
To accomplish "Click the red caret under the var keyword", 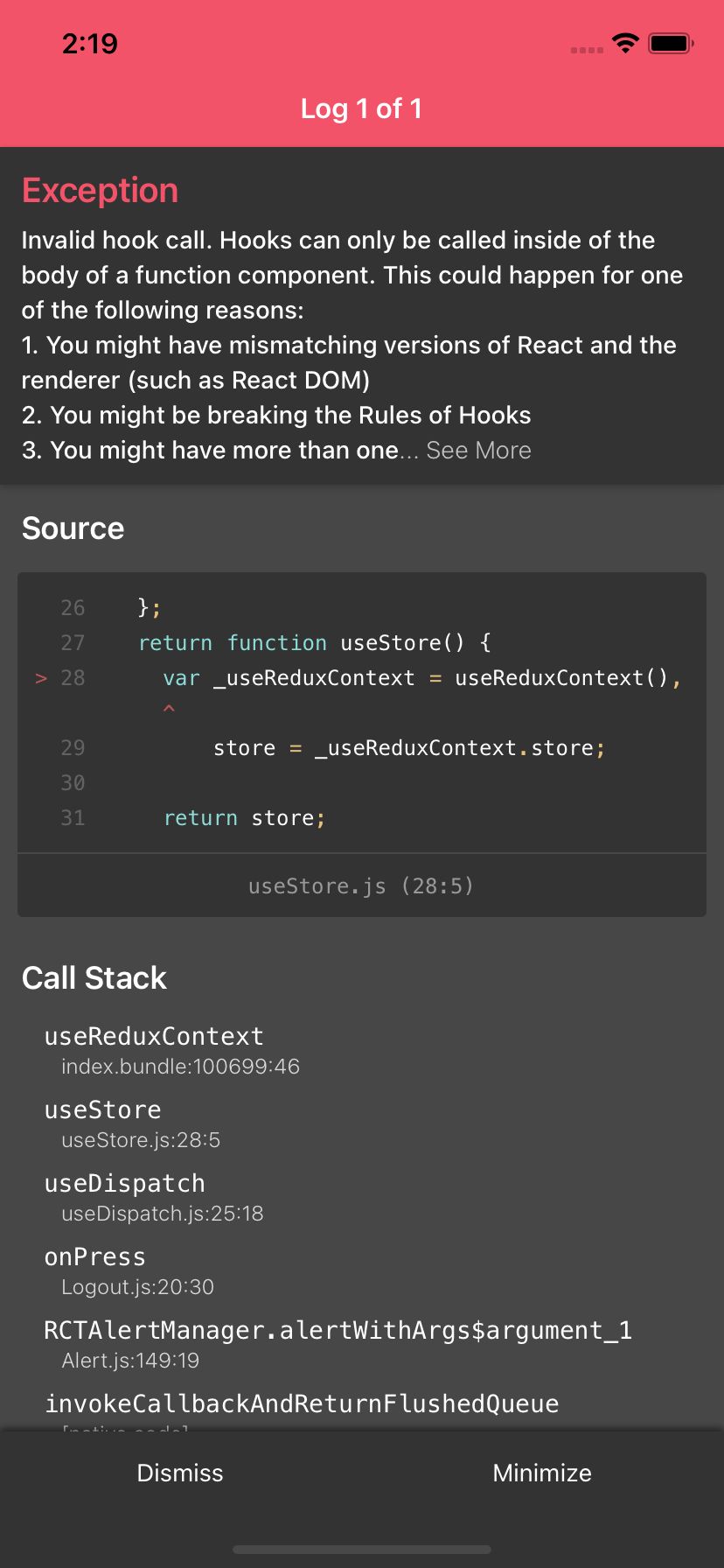I will click(169, 710).
